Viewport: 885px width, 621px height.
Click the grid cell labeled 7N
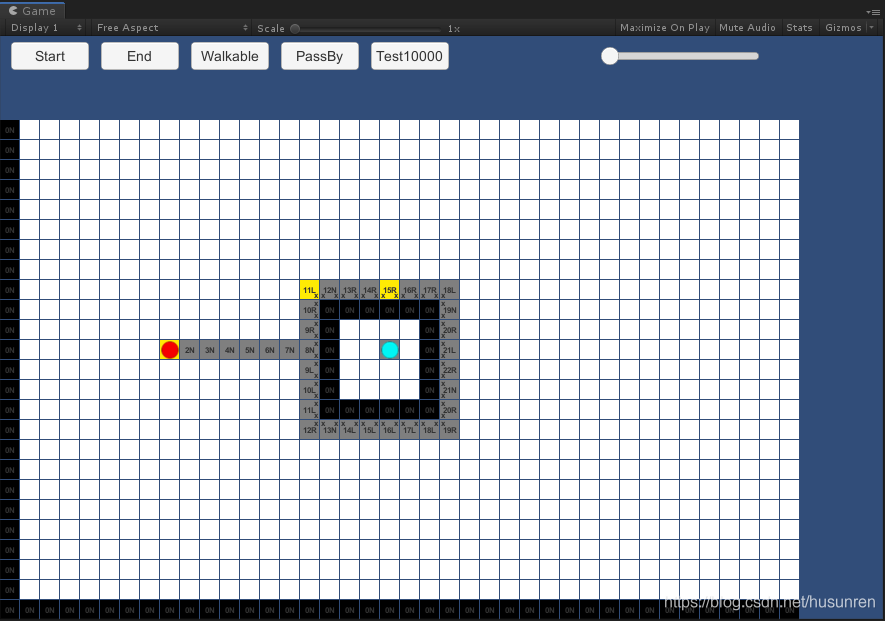(x=290, y=350)
